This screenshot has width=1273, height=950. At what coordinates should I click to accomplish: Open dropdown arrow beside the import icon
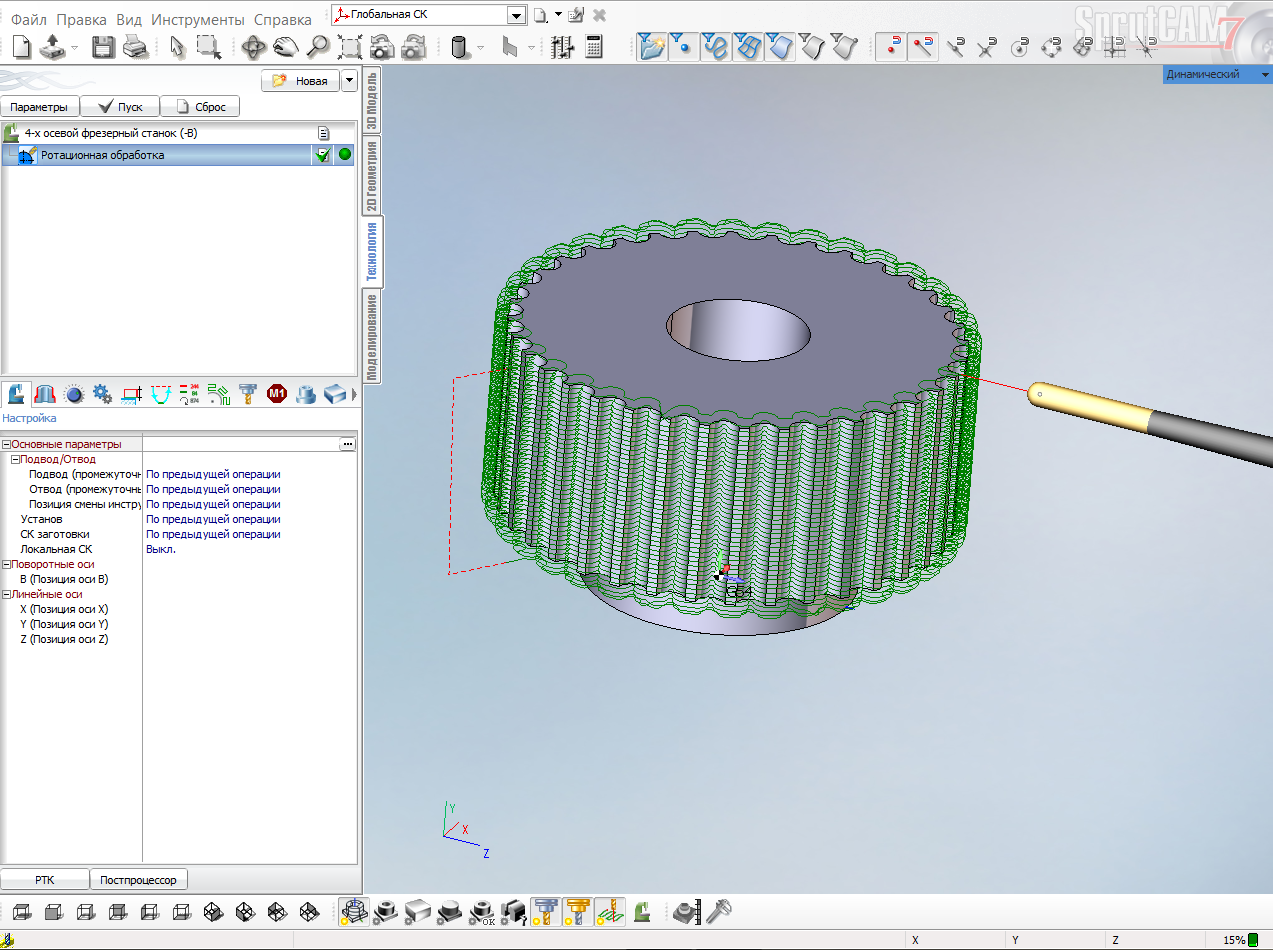(x=75, y=47)
